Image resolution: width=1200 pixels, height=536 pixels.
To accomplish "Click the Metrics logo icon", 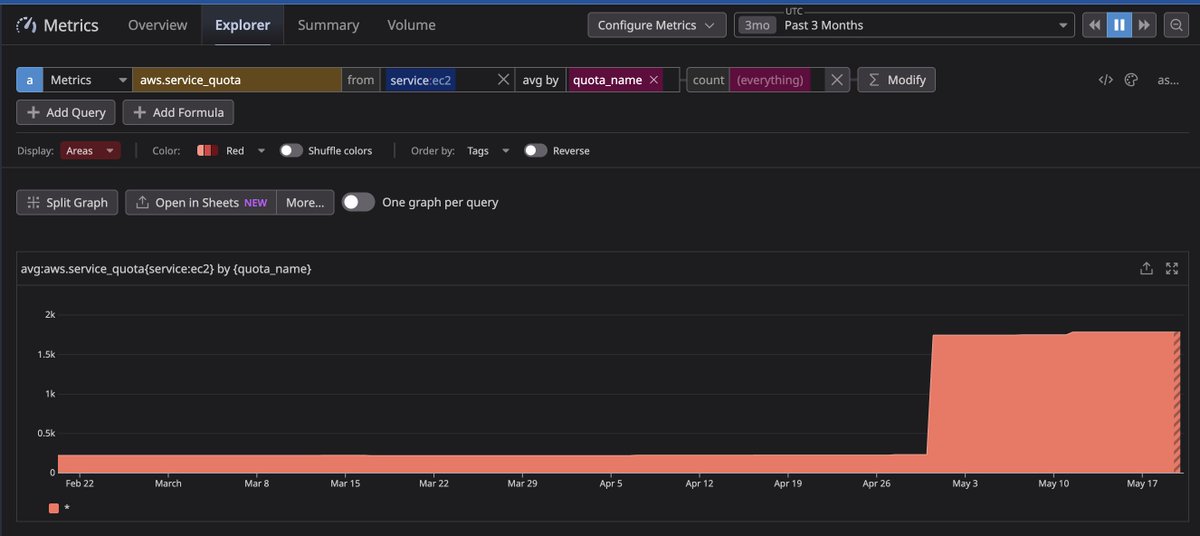I will coord(27,25).
